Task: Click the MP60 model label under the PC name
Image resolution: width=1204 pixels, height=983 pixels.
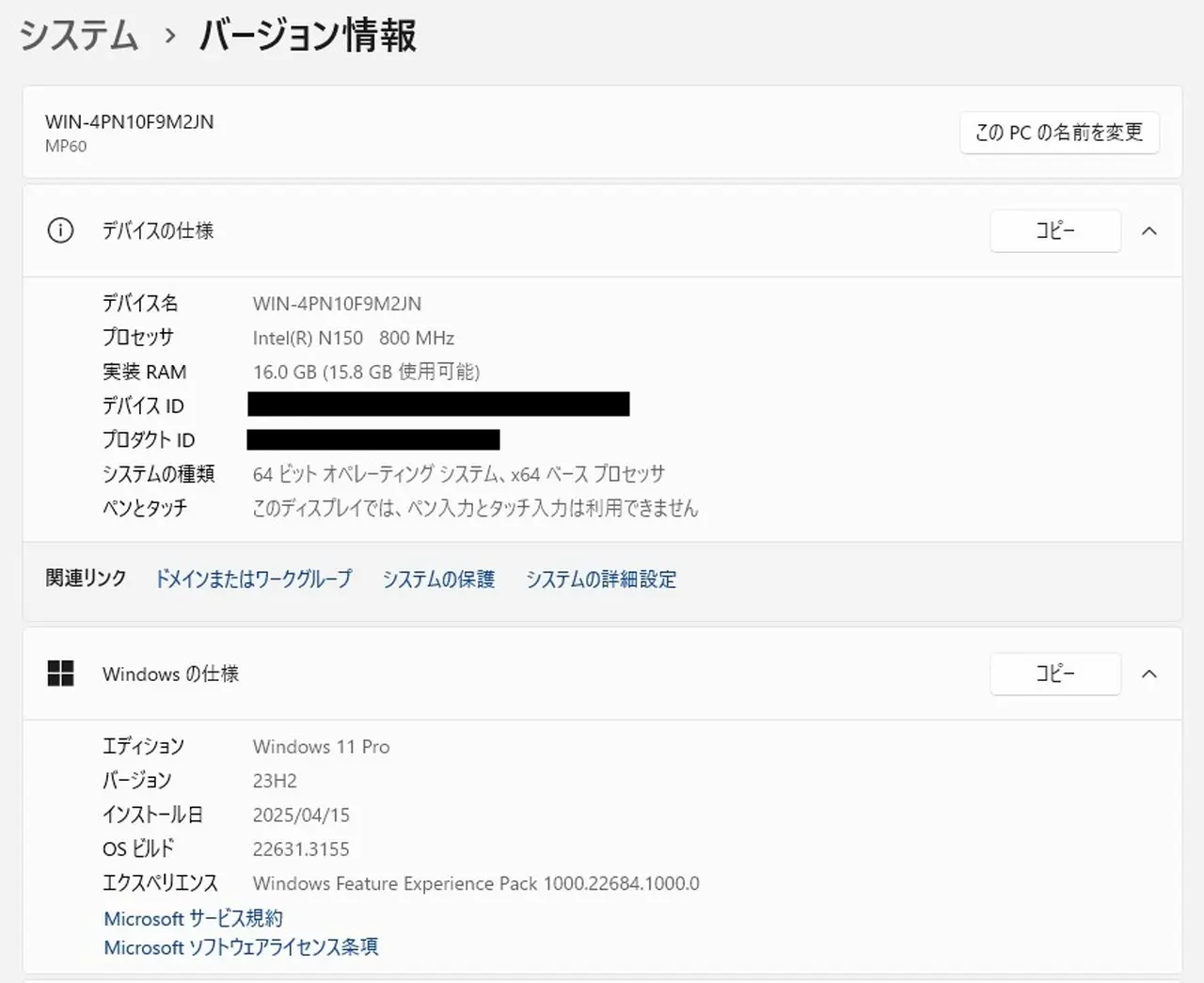Action: (66, 146)
